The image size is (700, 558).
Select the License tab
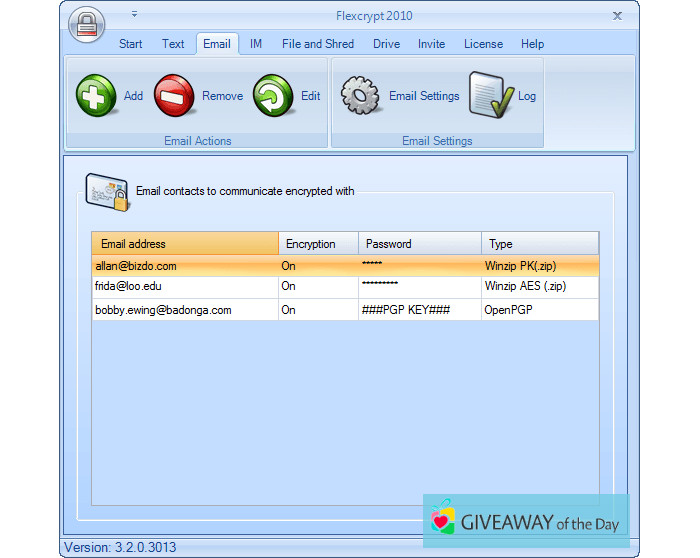[x=483, y=44]
